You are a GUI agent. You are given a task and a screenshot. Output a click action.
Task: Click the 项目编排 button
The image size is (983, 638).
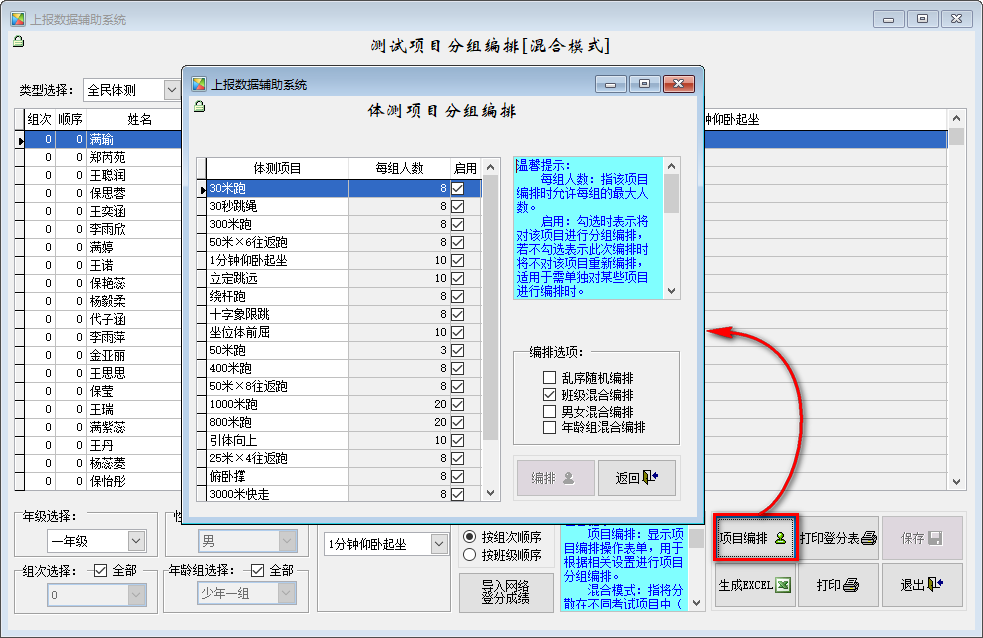(755, 537)
